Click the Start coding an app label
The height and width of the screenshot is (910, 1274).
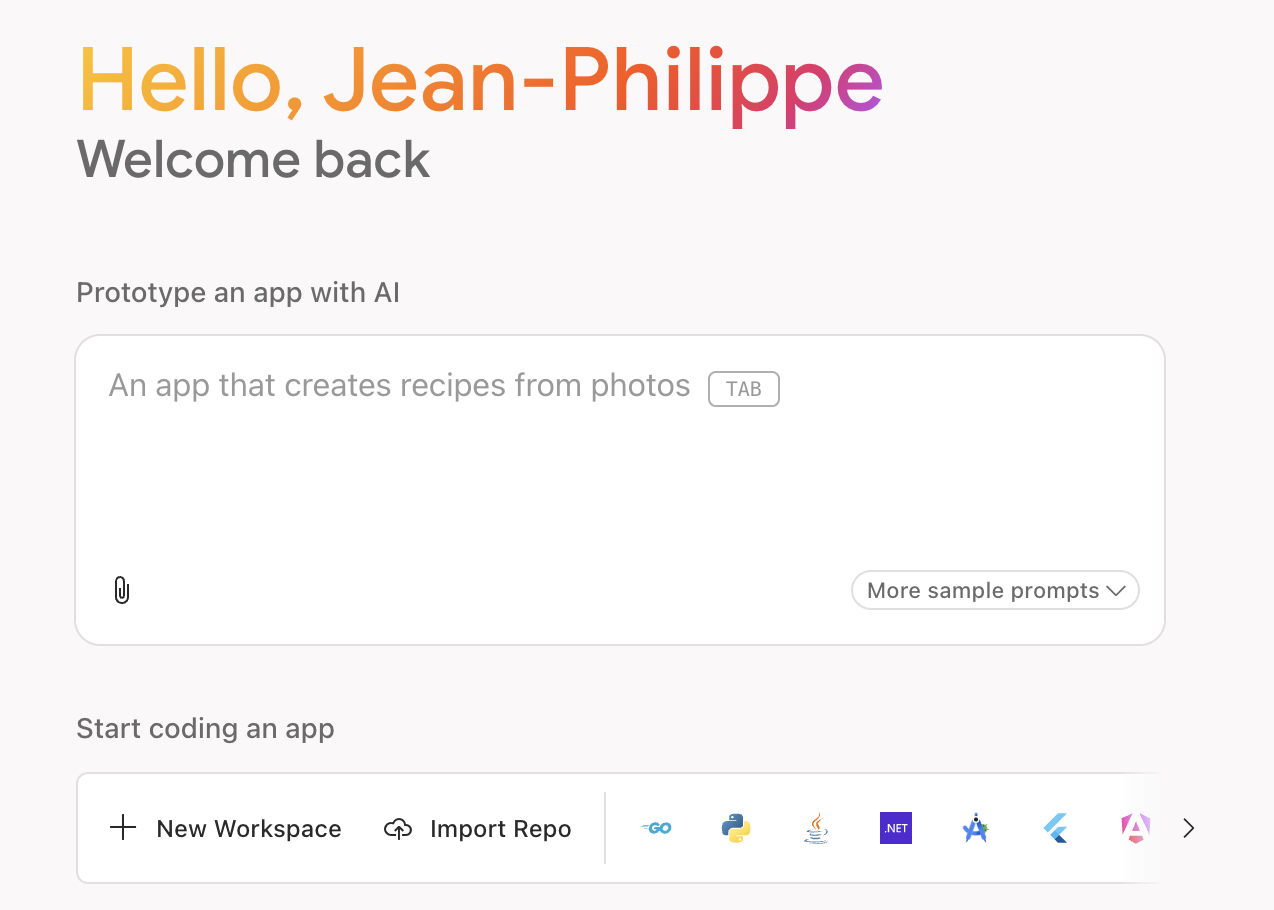[205, 728]
